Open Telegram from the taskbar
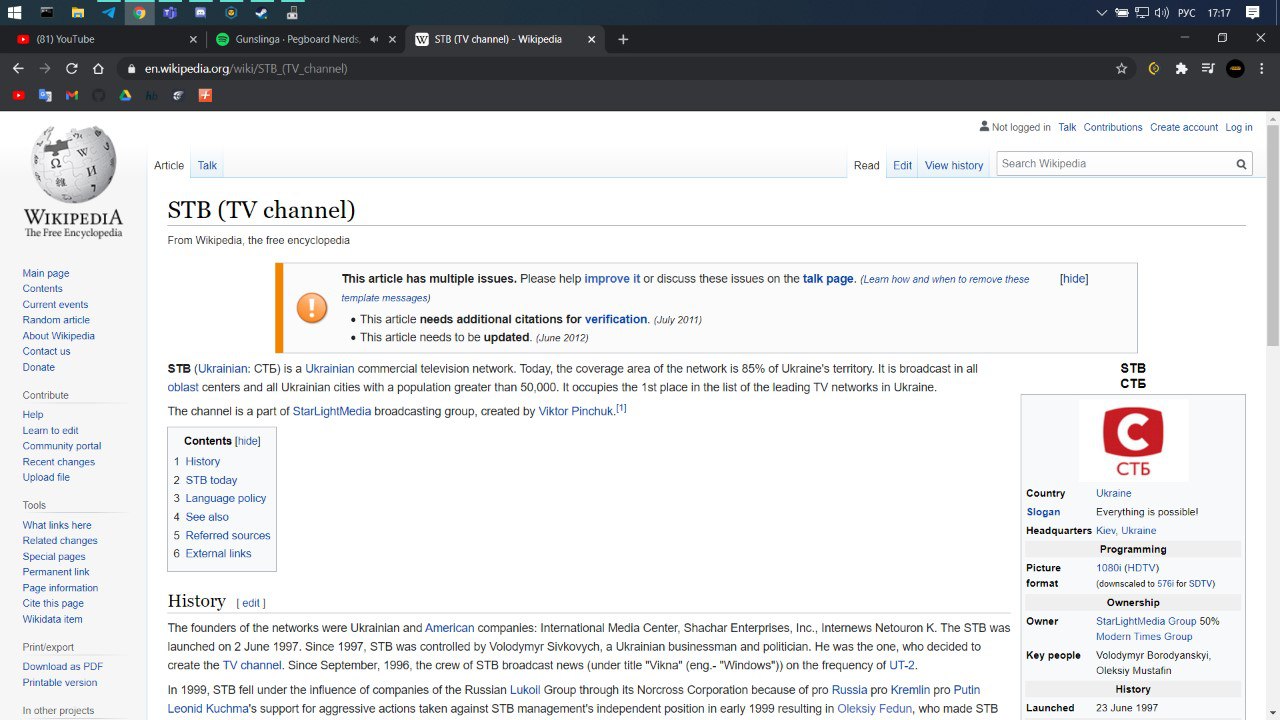 [108, 12]
